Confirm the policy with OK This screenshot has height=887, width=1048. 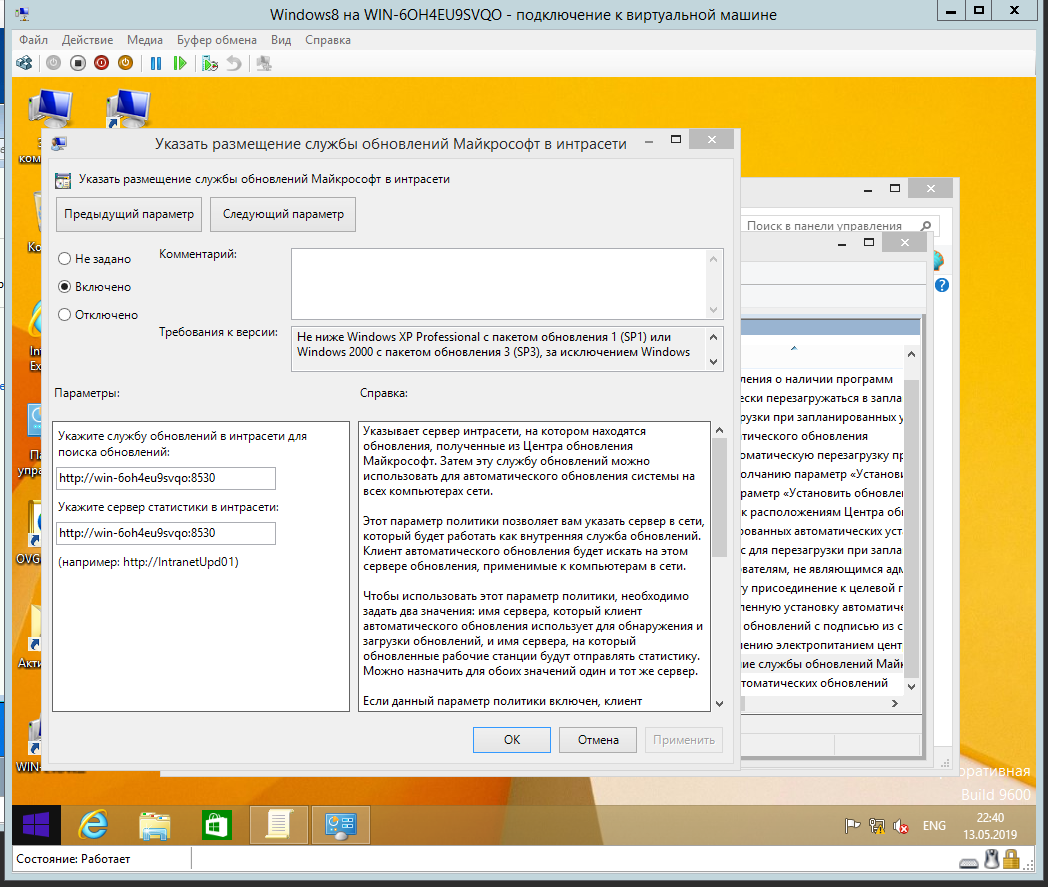(x=512, y=740)
